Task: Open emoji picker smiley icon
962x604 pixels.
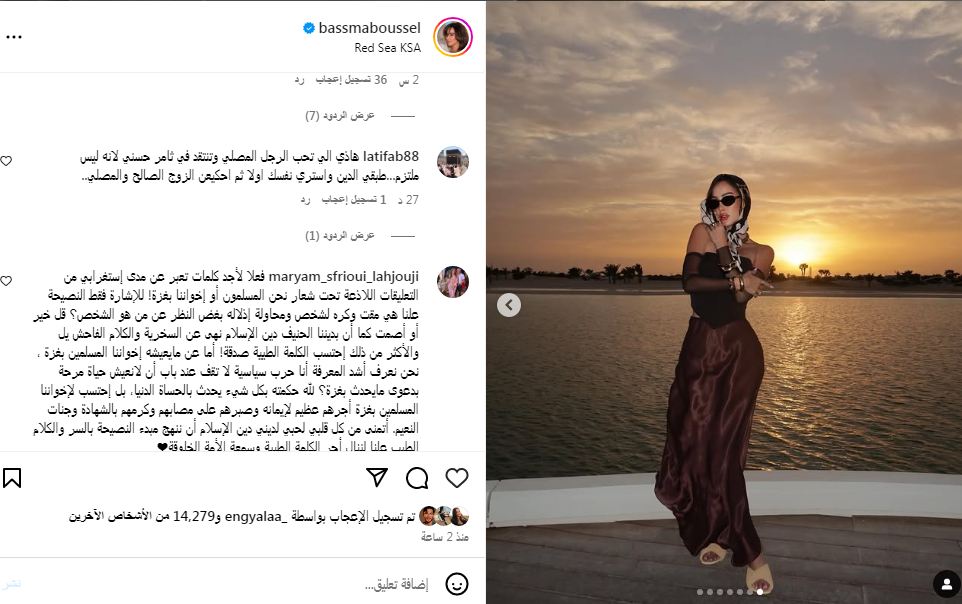Action: click(x=456, y=584)
